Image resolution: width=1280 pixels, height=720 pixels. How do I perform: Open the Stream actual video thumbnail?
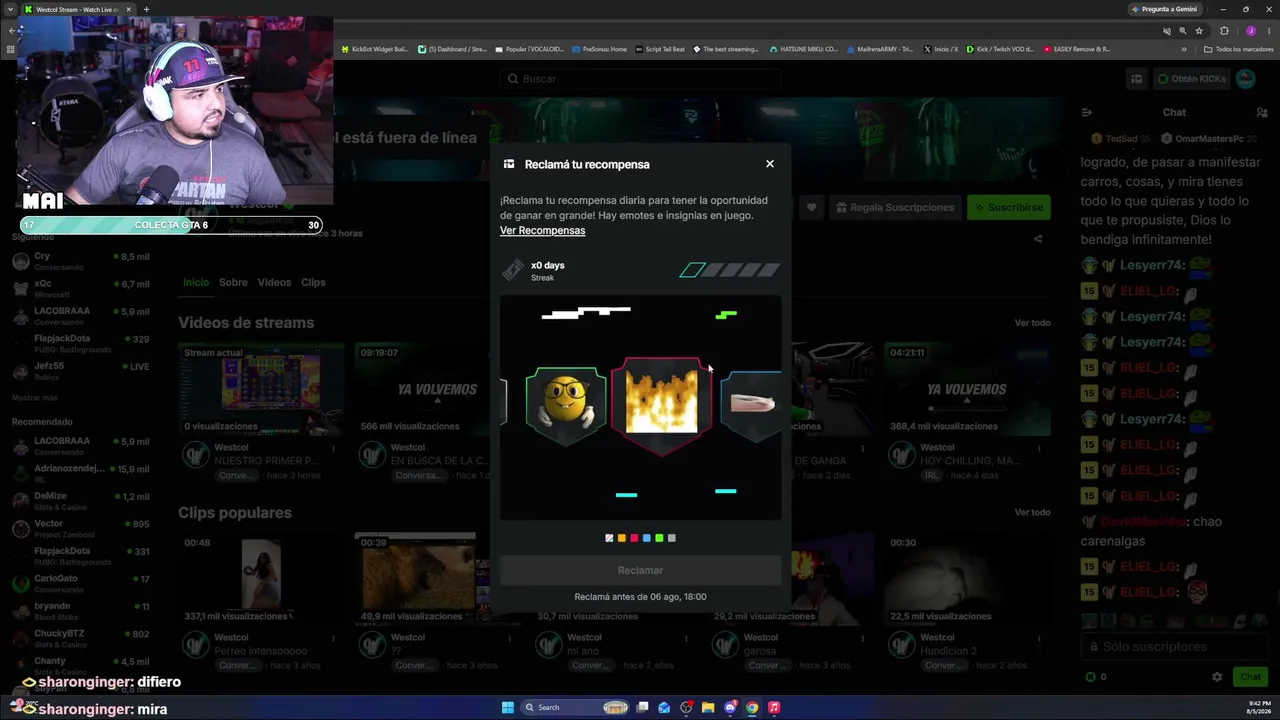pos(261,389)
